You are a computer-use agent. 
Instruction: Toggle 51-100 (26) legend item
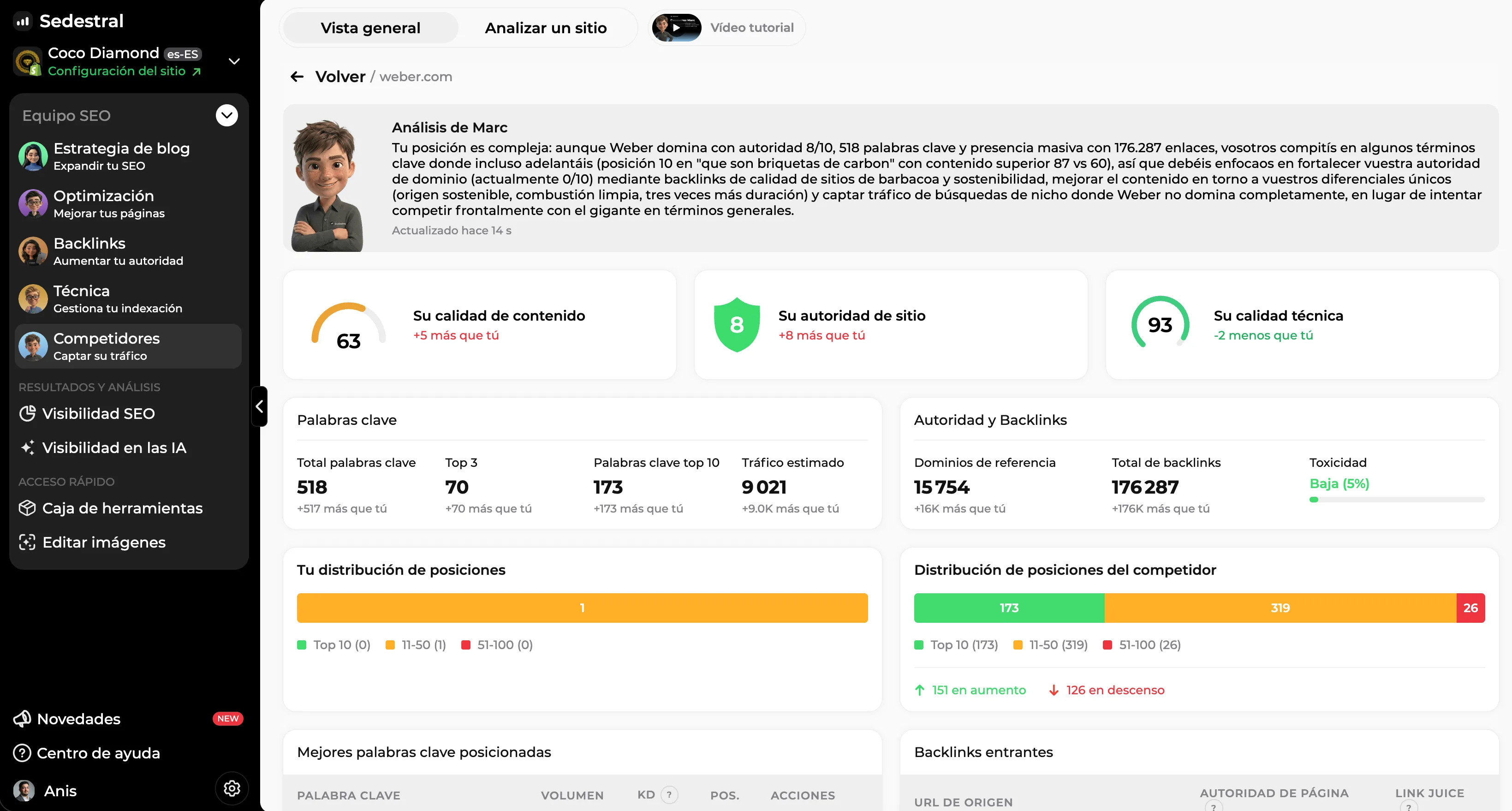[1142, 645]
